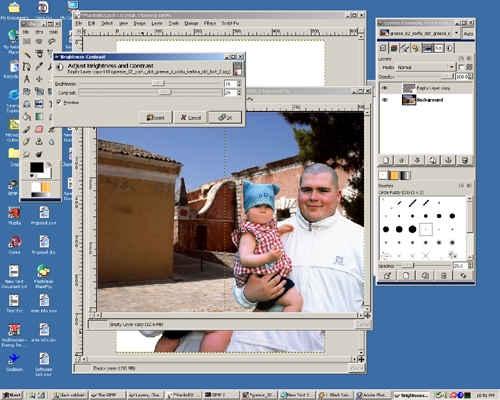500x400 pixels.
Task: Select the Dodge/Burn tool
Action: [39, 154]
